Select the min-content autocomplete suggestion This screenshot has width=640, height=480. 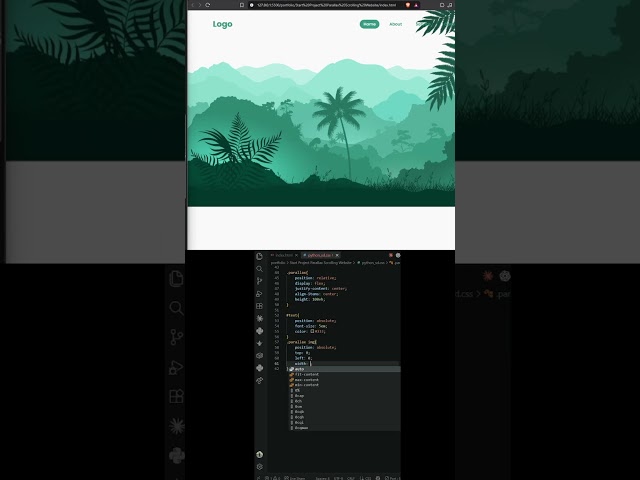[344, 385]
